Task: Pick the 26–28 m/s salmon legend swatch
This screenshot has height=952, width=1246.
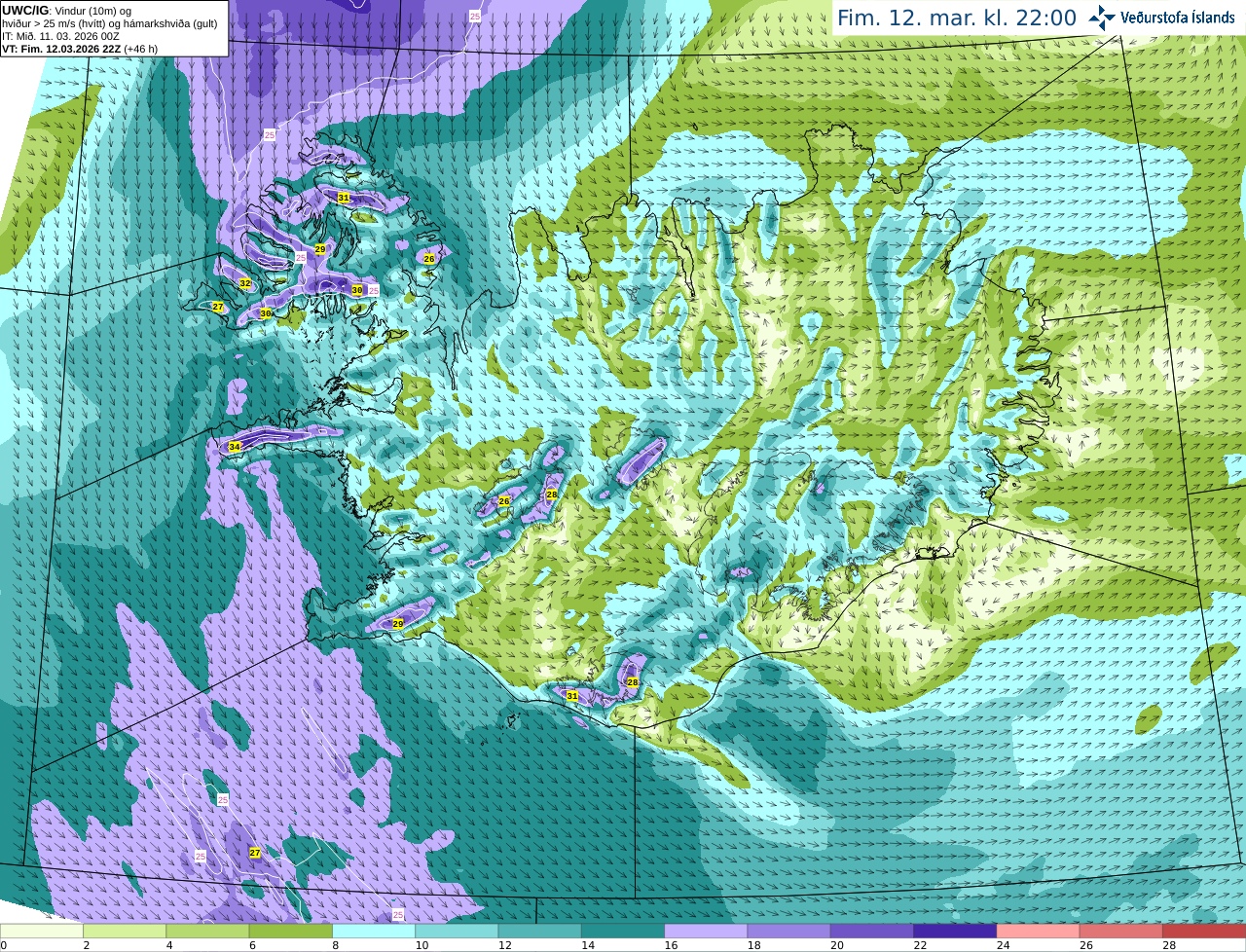Action: tap(1121, 932)
